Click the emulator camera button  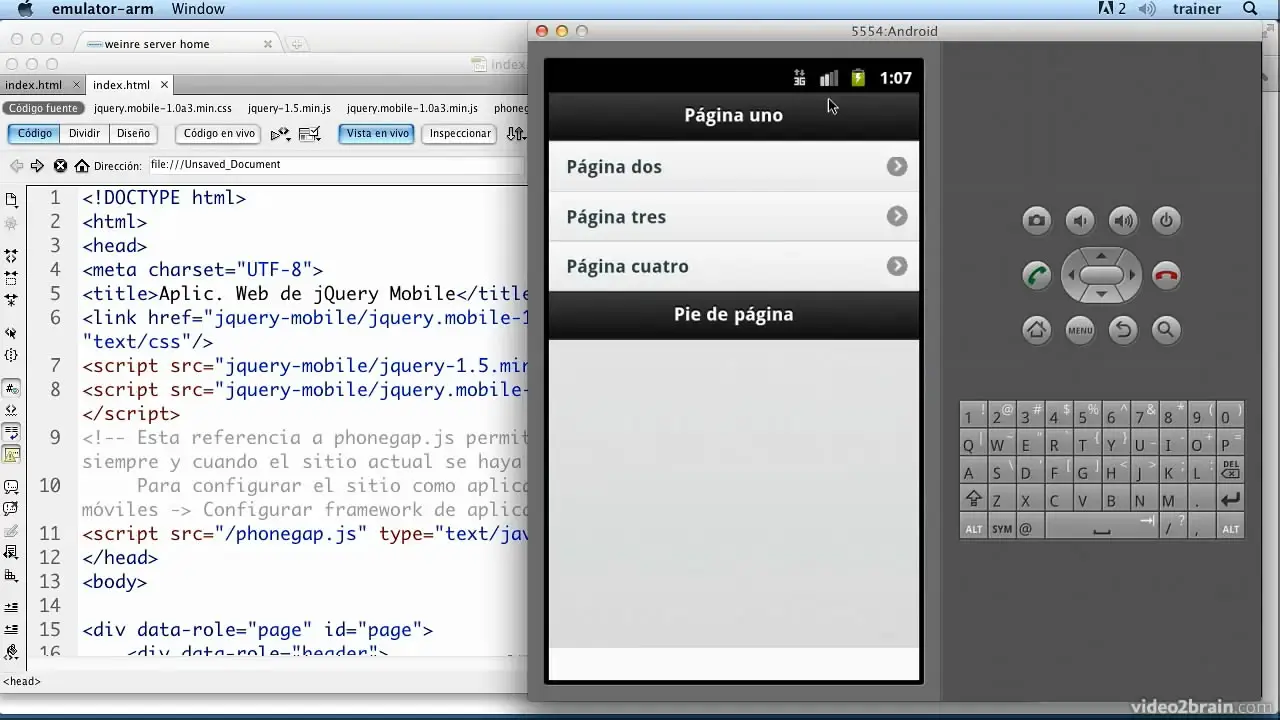pyautogui.click(x=1037, y=221)
